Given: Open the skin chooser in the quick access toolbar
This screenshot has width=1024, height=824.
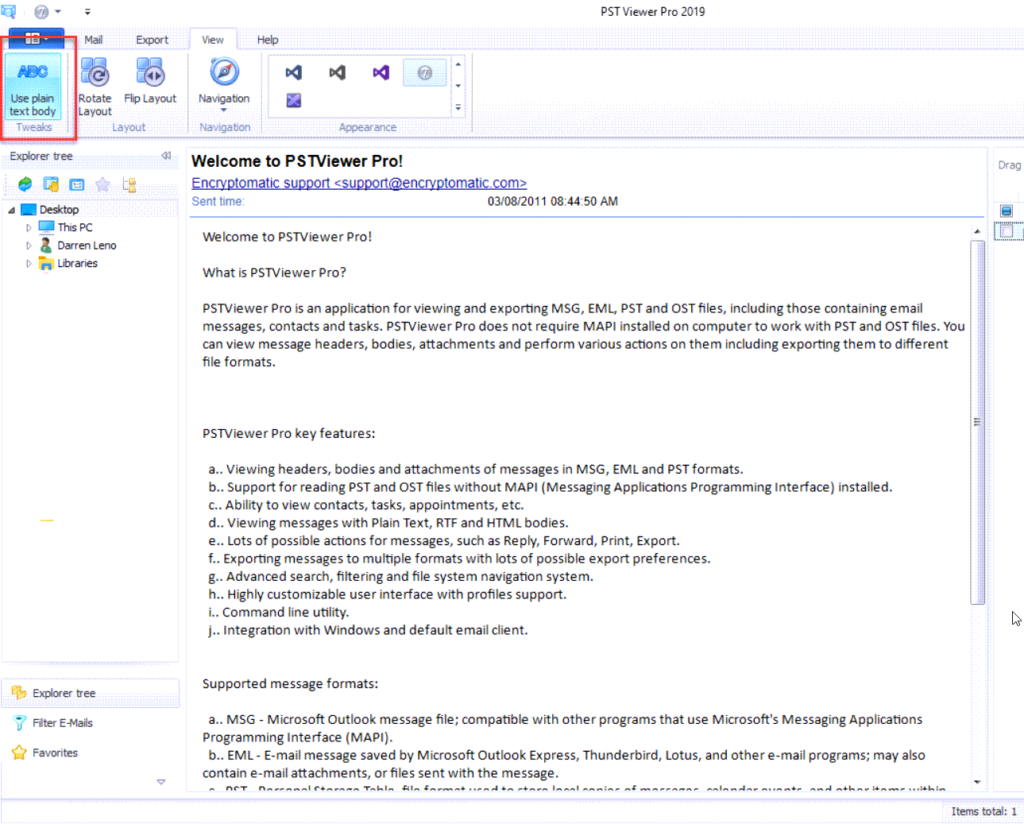Looking at the screenshot, I should click(x=47, y=12).
